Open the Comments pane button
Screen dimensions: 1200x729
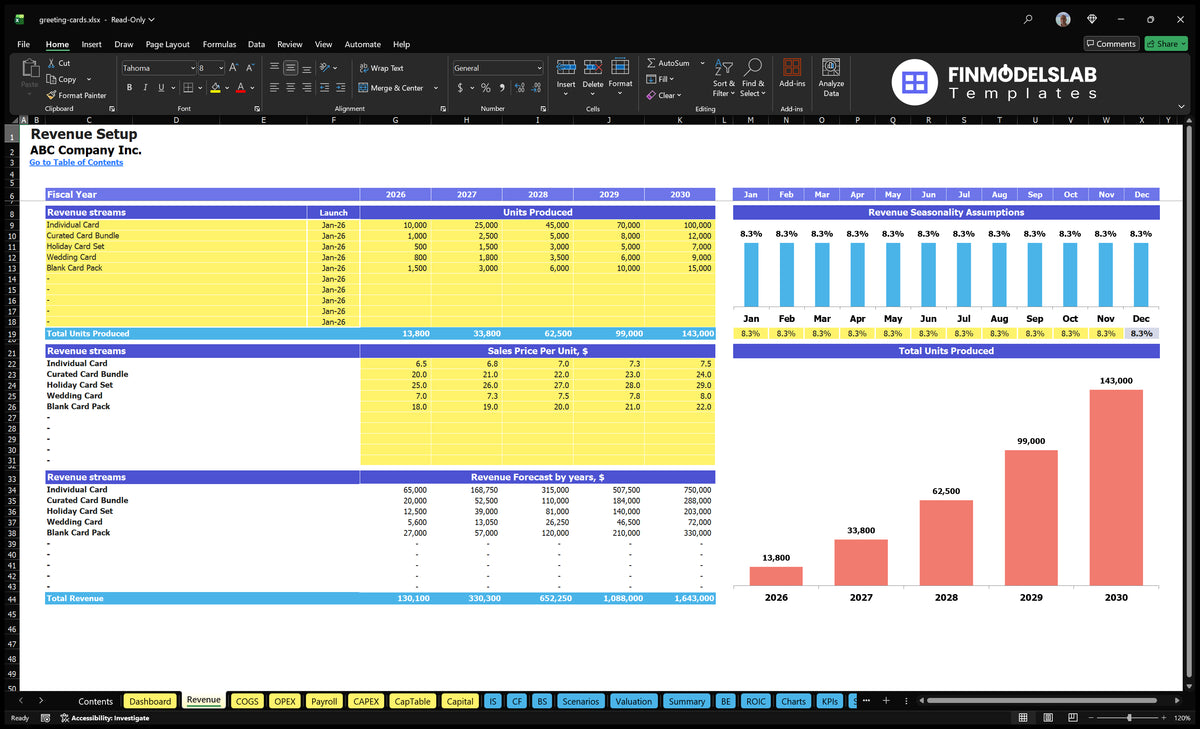1110,43
